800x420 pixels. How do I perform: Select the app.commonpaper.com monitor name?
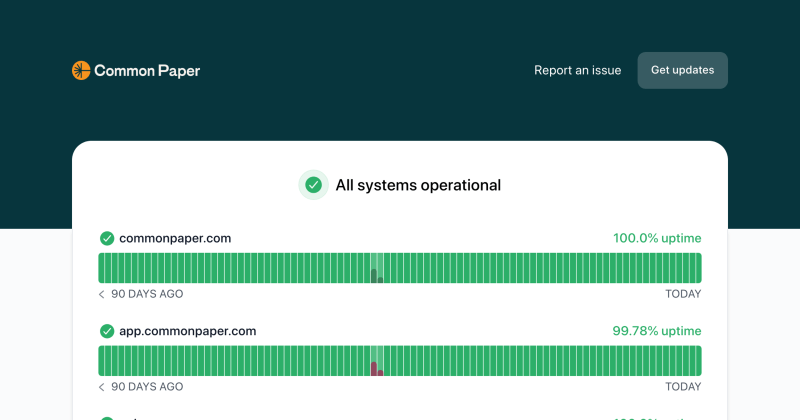[188, 331]
